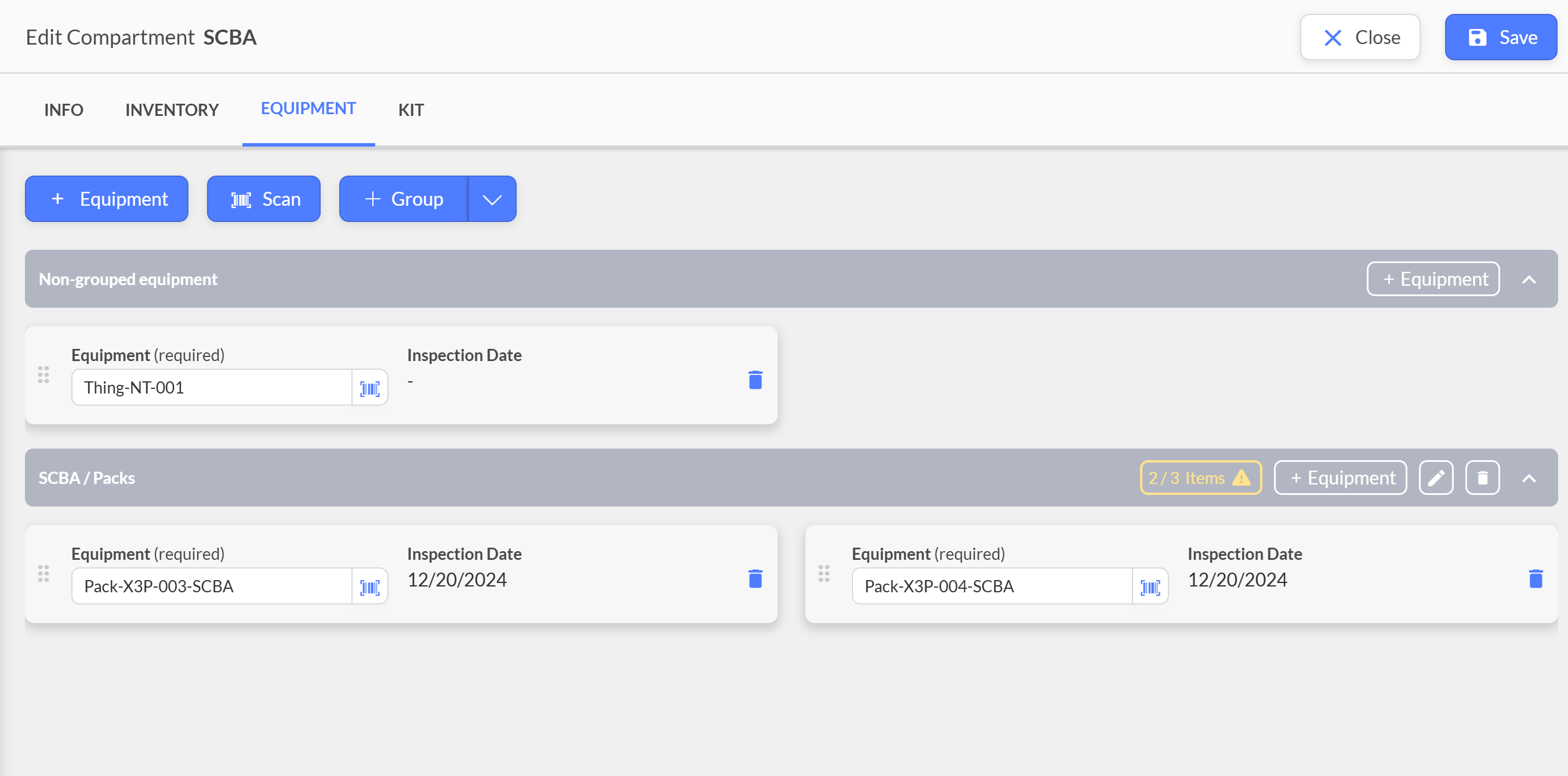
Task: Click the Pack-X3P-003-SCBA equipment field
Action: tap(212, 587)
